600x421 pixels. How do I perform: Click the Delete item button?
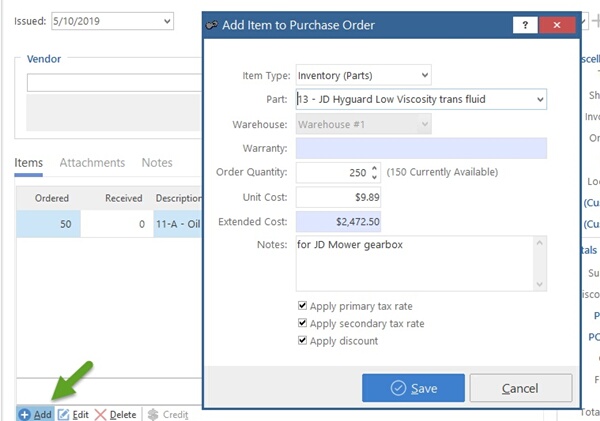click(x=116, y=414)
